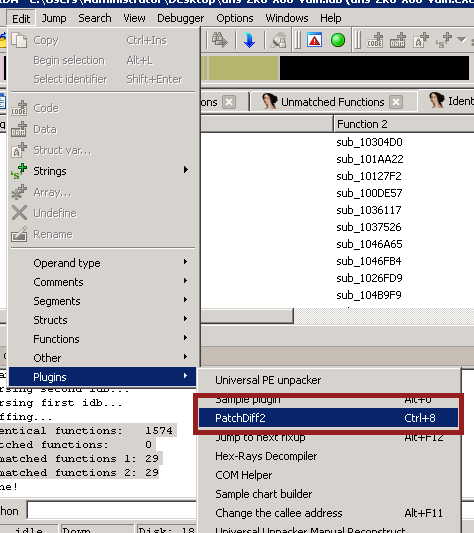Open the Search menu
The height and width of the screenshot is (533, 474).
[x=95, y=18]
